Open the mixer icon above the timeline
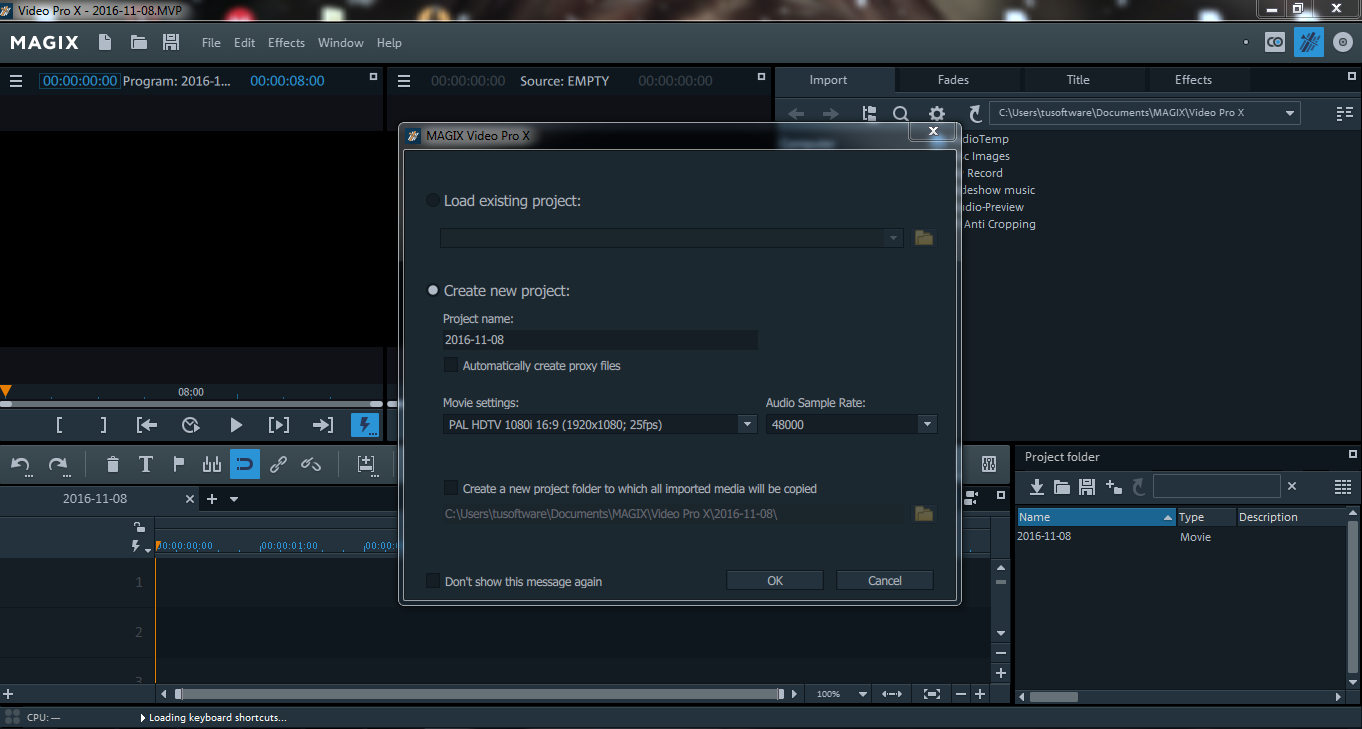The width and height of the screenshot is (1362, 729). pos(989,464)
